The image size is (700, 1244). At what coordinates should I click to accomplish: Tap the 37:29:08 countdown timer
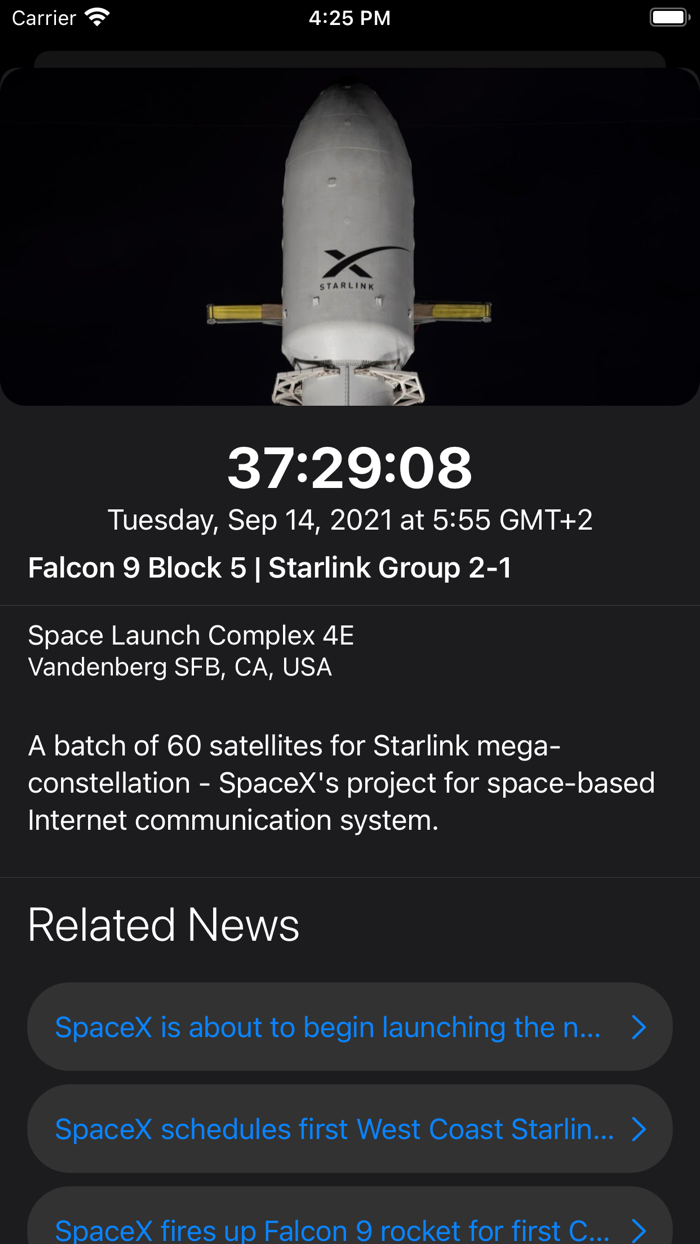coord(350,467)
